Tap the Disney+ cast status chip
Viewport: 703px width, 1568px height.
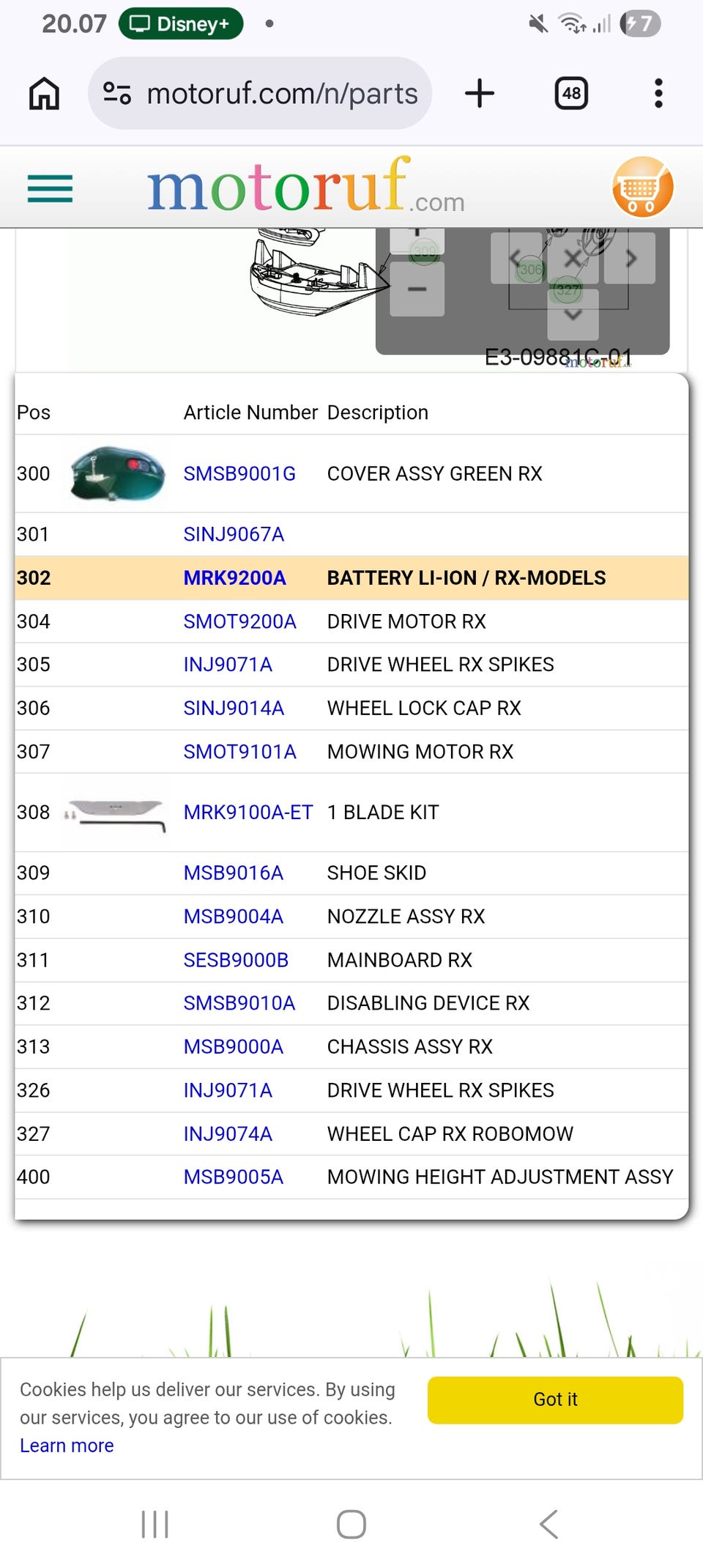click(x=181, y=23)
